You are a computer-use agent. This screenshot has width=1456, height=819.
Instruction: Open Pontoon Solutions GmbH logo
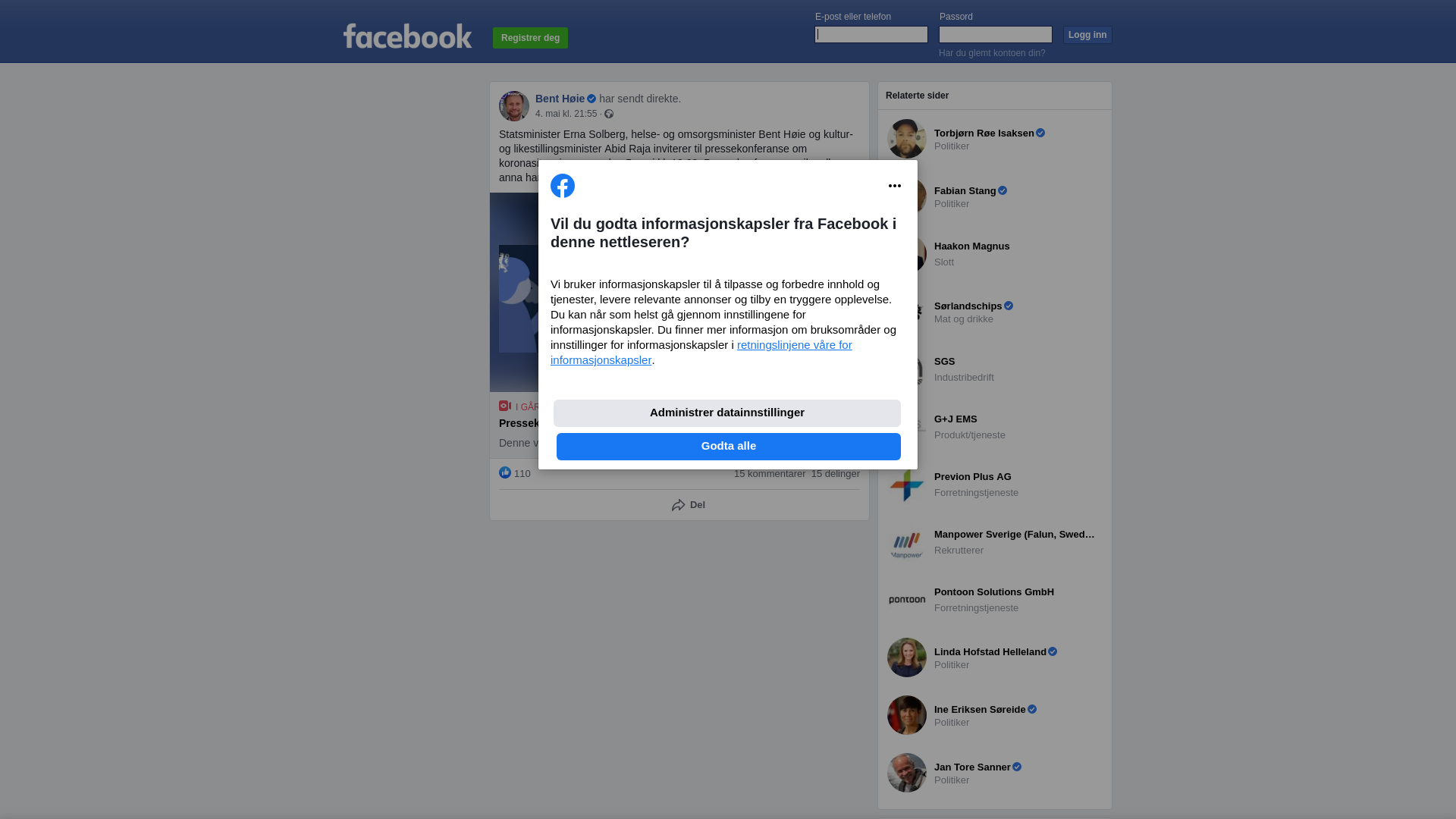click(x=907, y=600)
